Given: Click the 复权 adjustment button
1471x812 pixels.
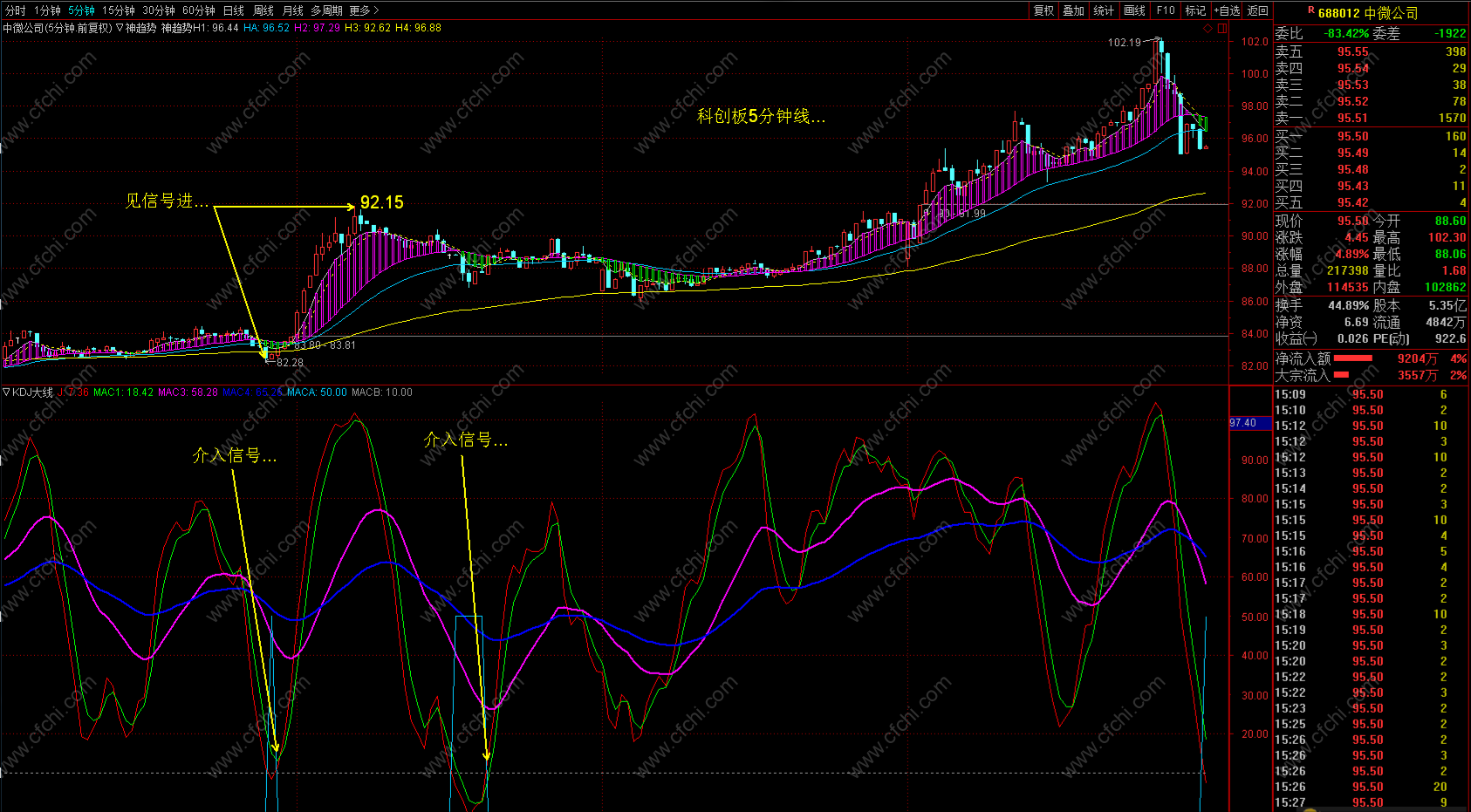Looking at the screenshot, I should [1043, 10].
